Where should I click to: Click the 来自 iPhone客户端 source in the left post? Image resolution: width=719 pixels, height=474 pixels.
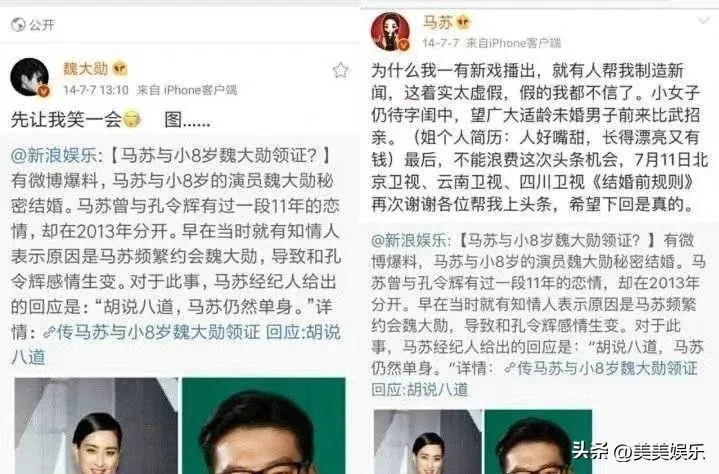(x=187, y=90)
